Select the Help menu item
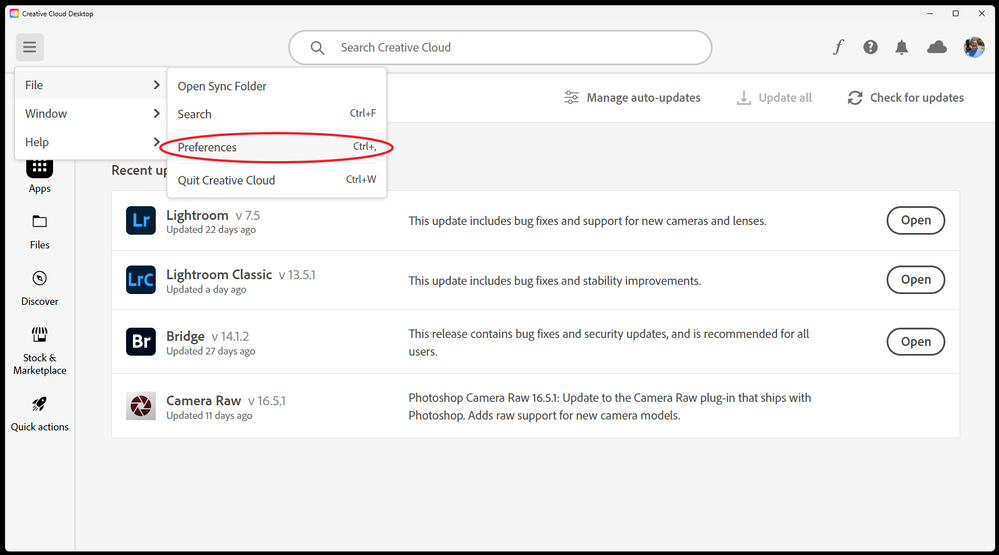This screenshot has height=555, width=999. 91,142
